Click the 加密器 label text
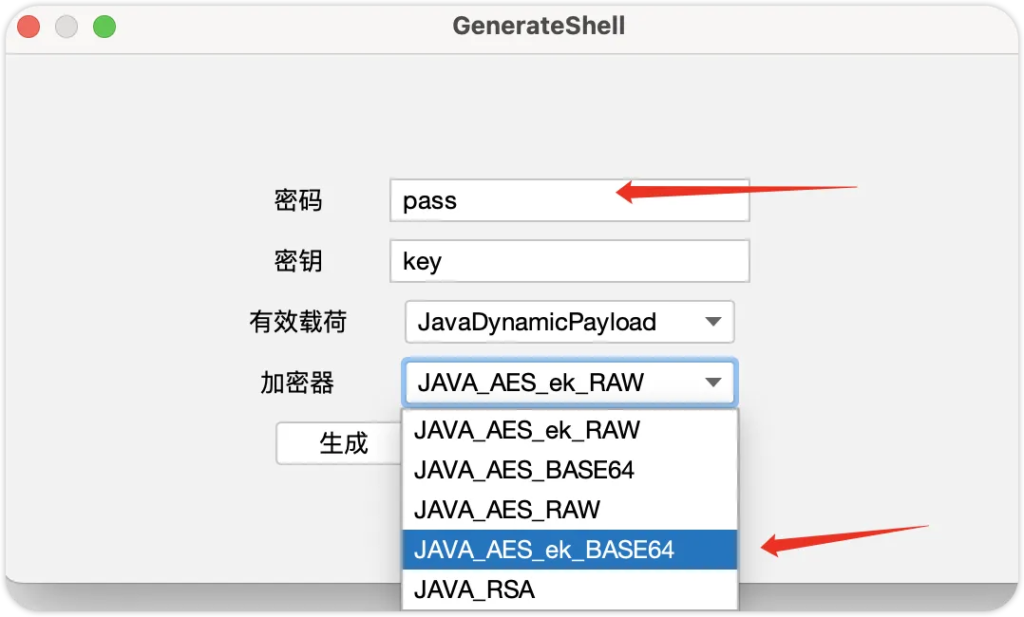Screen dimensions: 1024x617 coord(298,383)
